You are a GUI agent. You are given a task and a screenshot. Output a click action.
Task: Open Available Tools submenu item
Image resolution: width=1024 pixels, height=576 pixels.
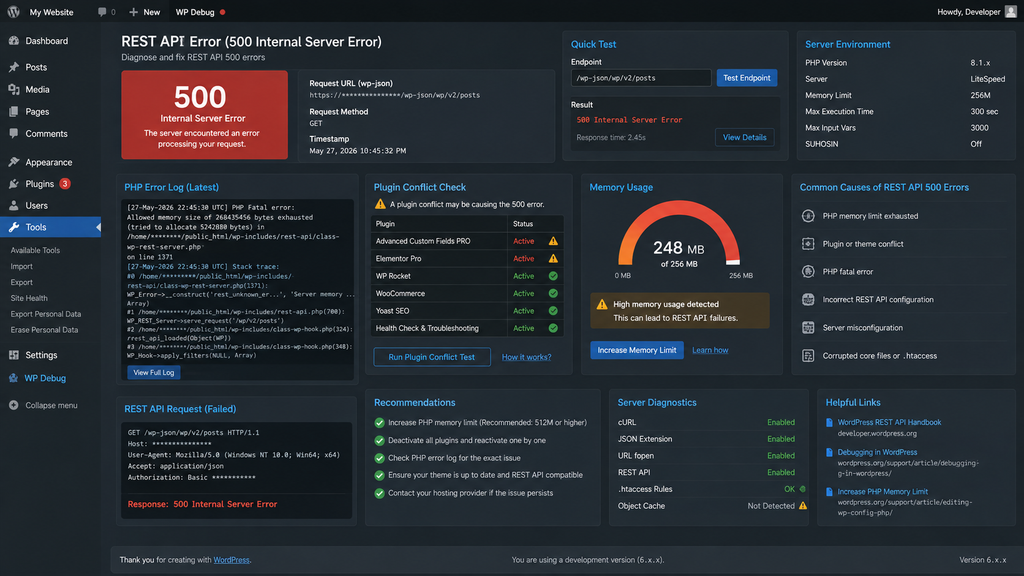[x=35, y=250]
